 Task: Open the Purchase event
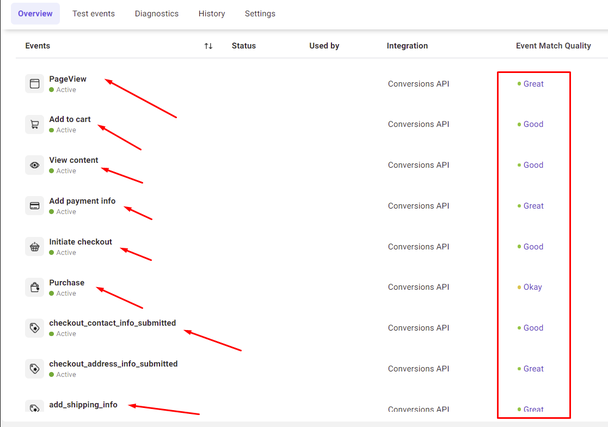coord(67,282)
